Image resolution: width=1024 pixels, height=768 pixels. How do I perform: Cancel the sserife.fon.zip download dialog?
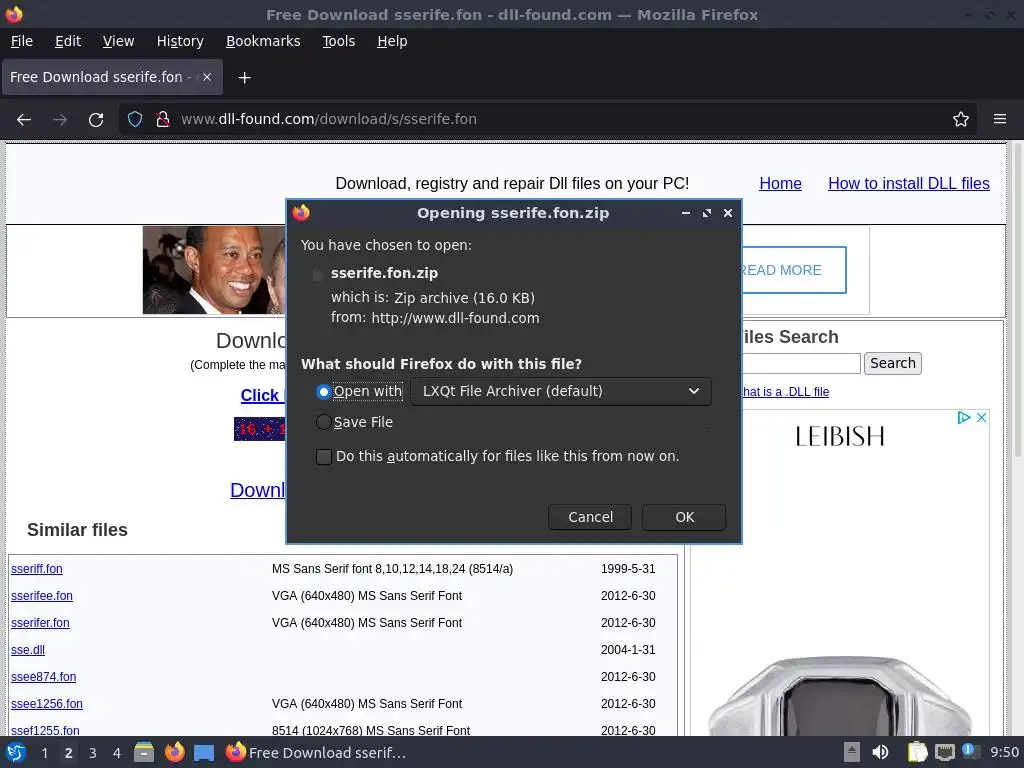click(590, 517)
